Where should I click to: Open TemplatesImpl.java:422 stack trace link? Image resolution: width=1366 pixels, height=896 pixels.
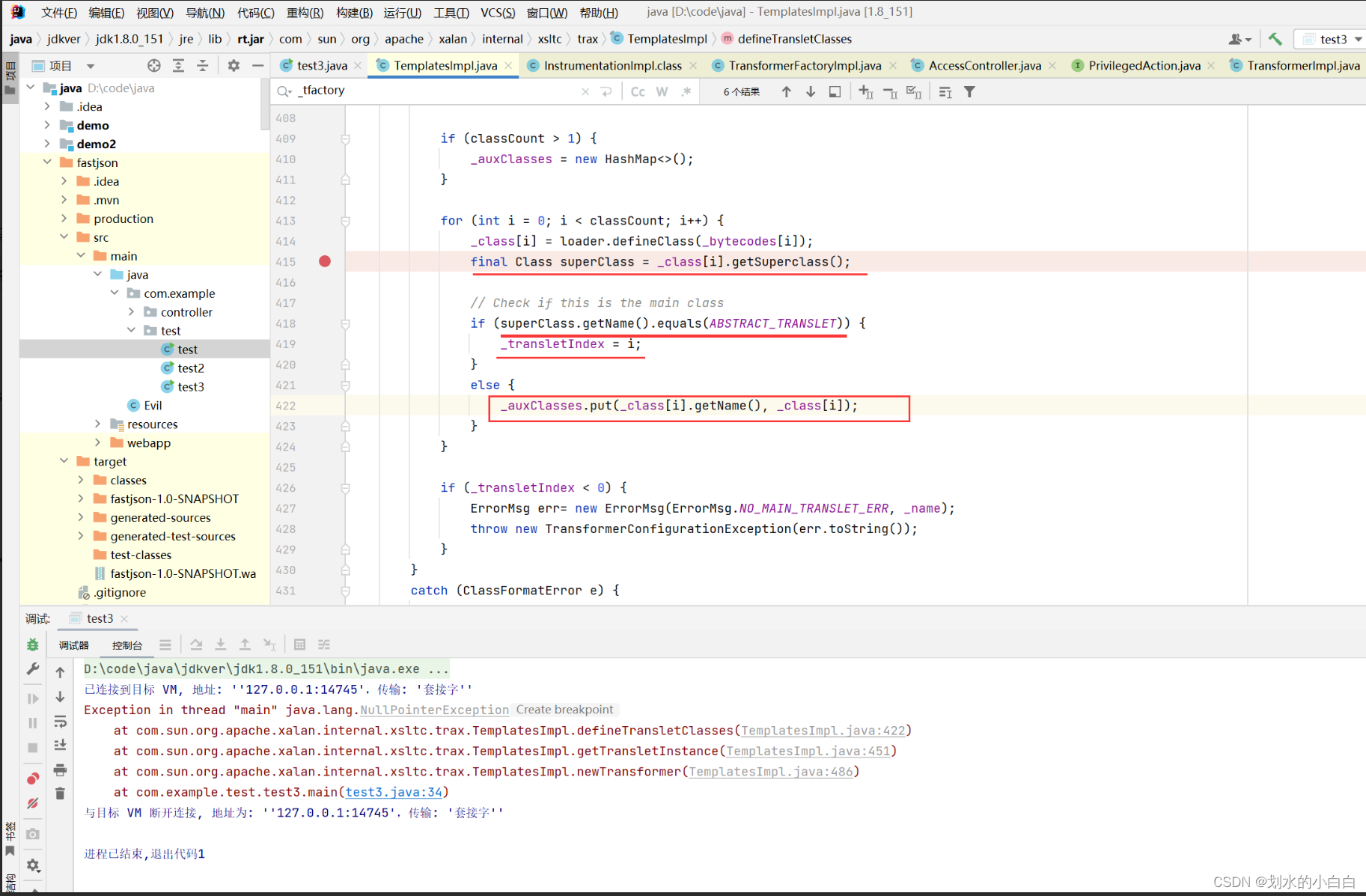coord(823,731)
